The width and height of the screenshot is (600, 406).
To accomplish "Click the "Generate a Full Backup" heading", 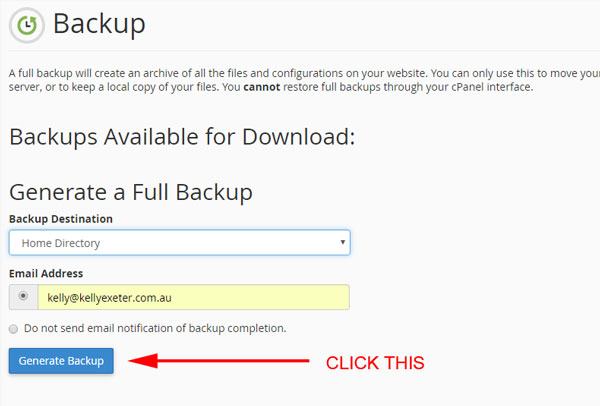I will [131, 192].
